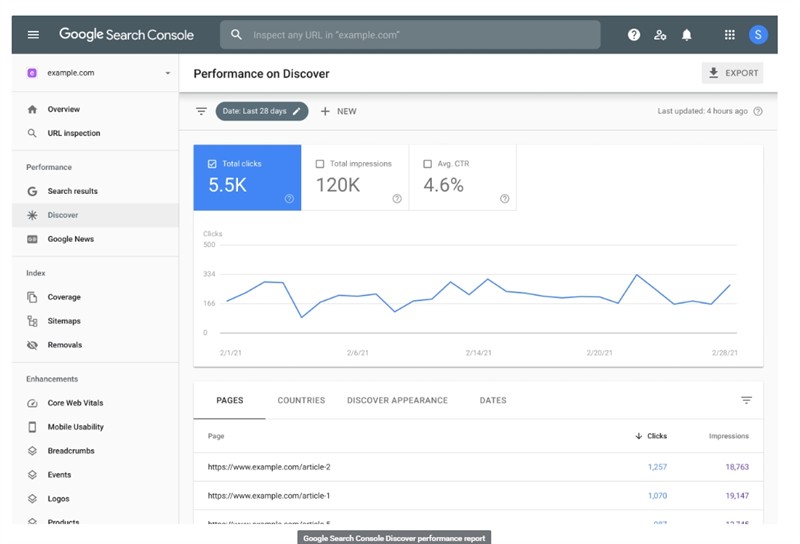The width and height of the screenshot is (800, 544).
Task: Open Google News report
Action: tap(95, 239)
